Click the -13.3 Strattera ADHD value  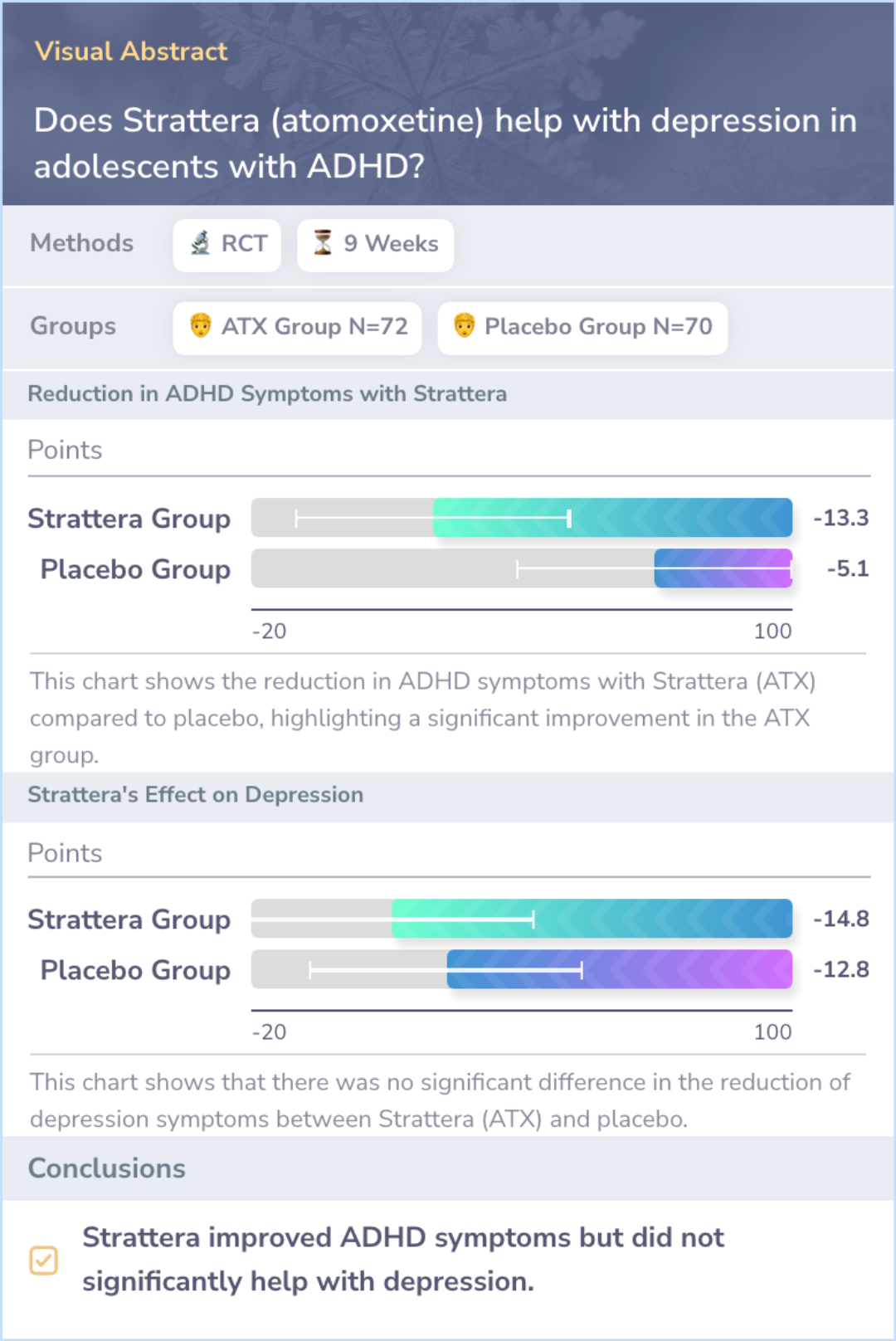[840, 518]
